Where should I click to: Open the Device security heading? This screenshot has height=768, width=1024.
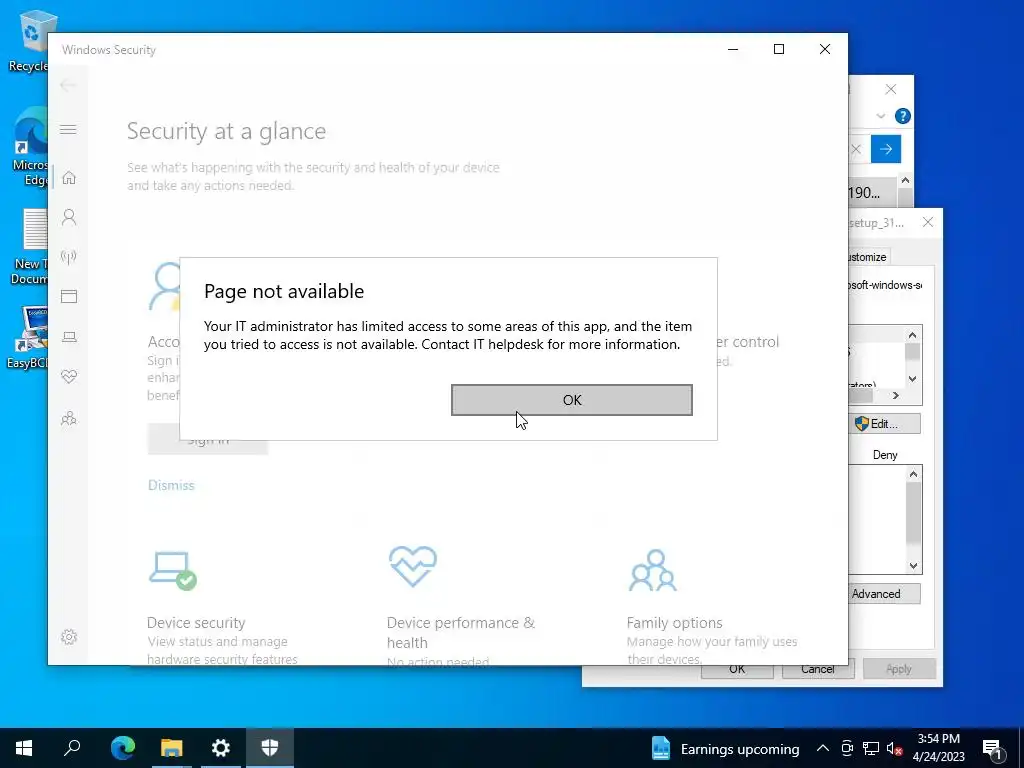(196, 622)
